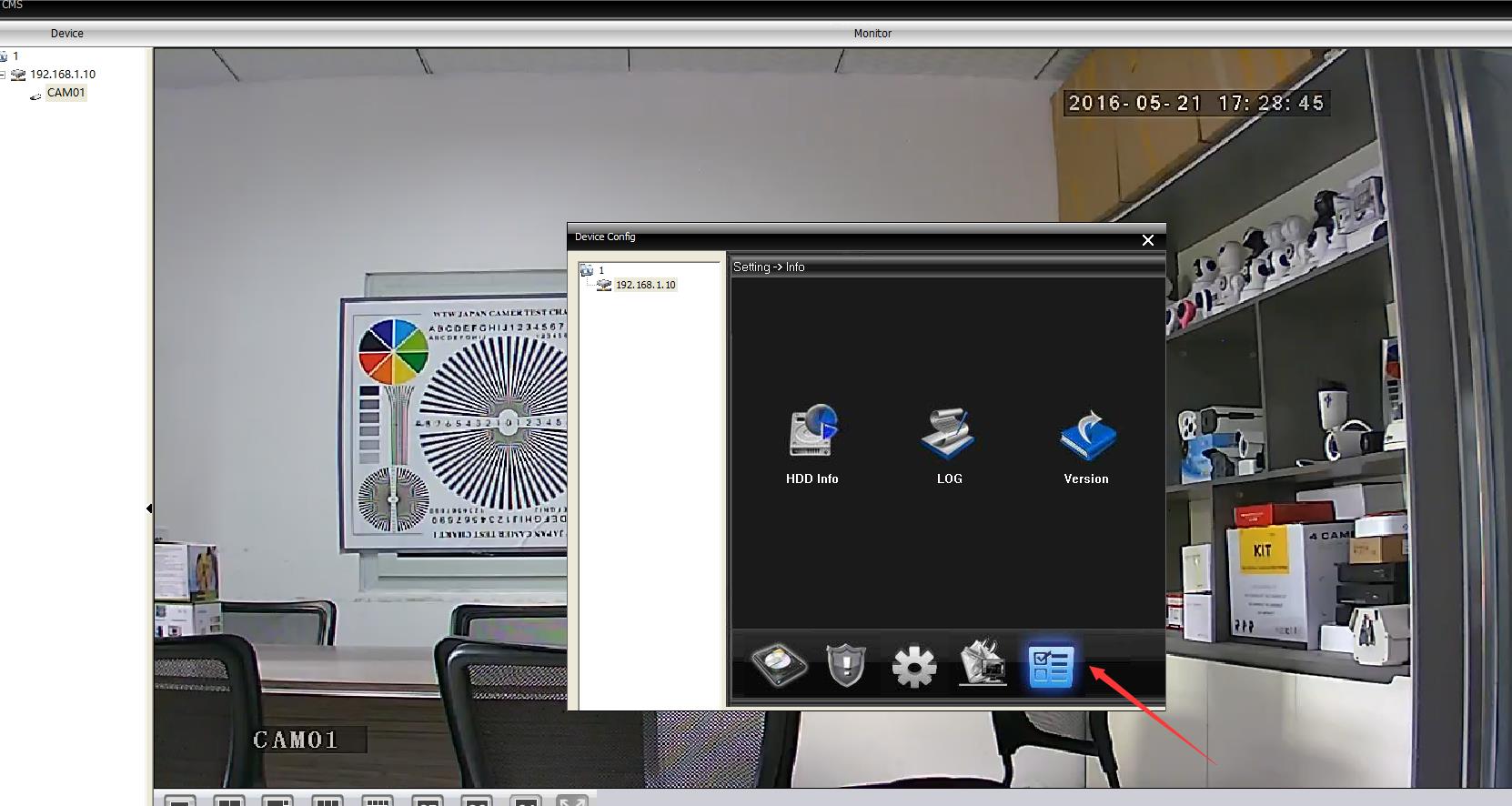Screen dimensions: 1512x806
Task: Click root node 1 in Device Config tree
Action: point(600,270)
